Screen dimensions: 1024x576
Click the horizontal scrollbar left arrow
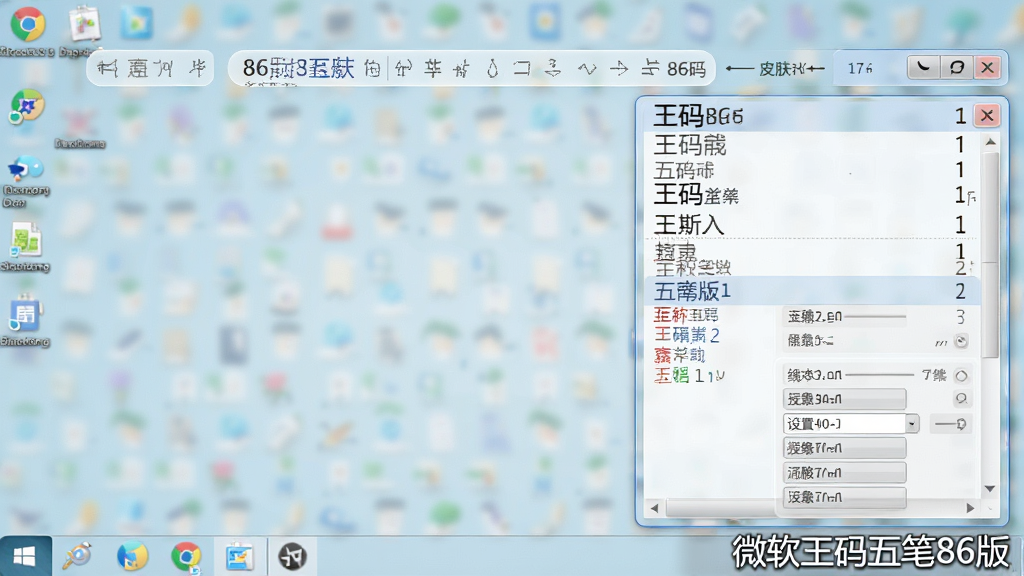pyautogui.click(x=654, y=507)
